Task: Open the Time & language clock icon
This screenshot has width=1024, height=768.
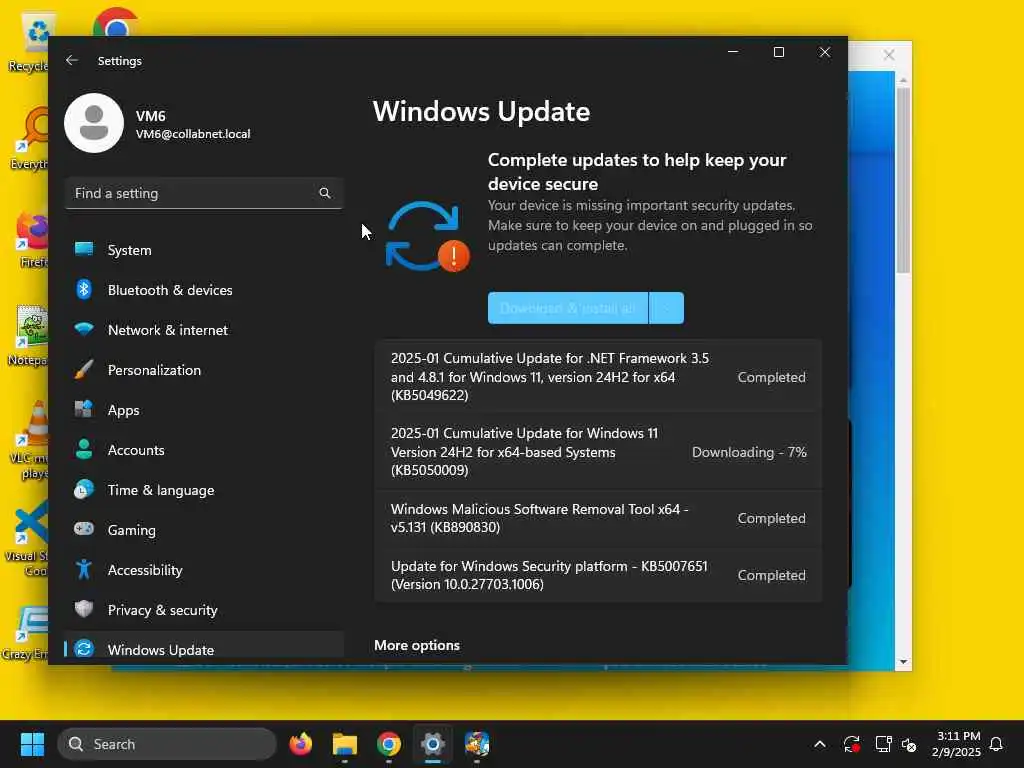Action: coord(84,490)
